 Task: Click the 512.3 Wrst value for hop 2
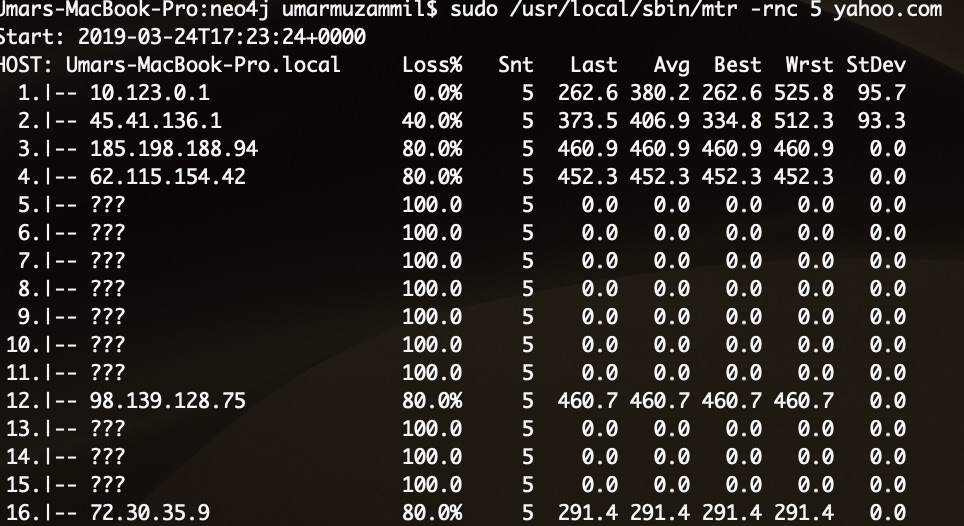(x=804, y=120)
